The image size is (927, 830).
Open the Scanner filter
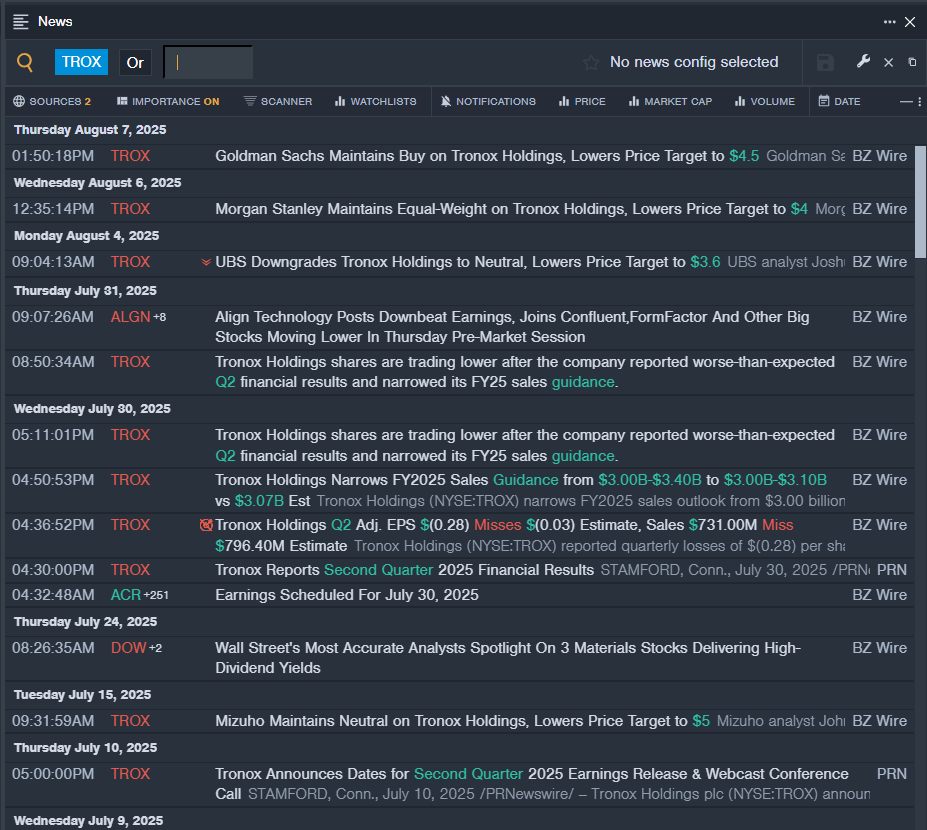point(278,102)
